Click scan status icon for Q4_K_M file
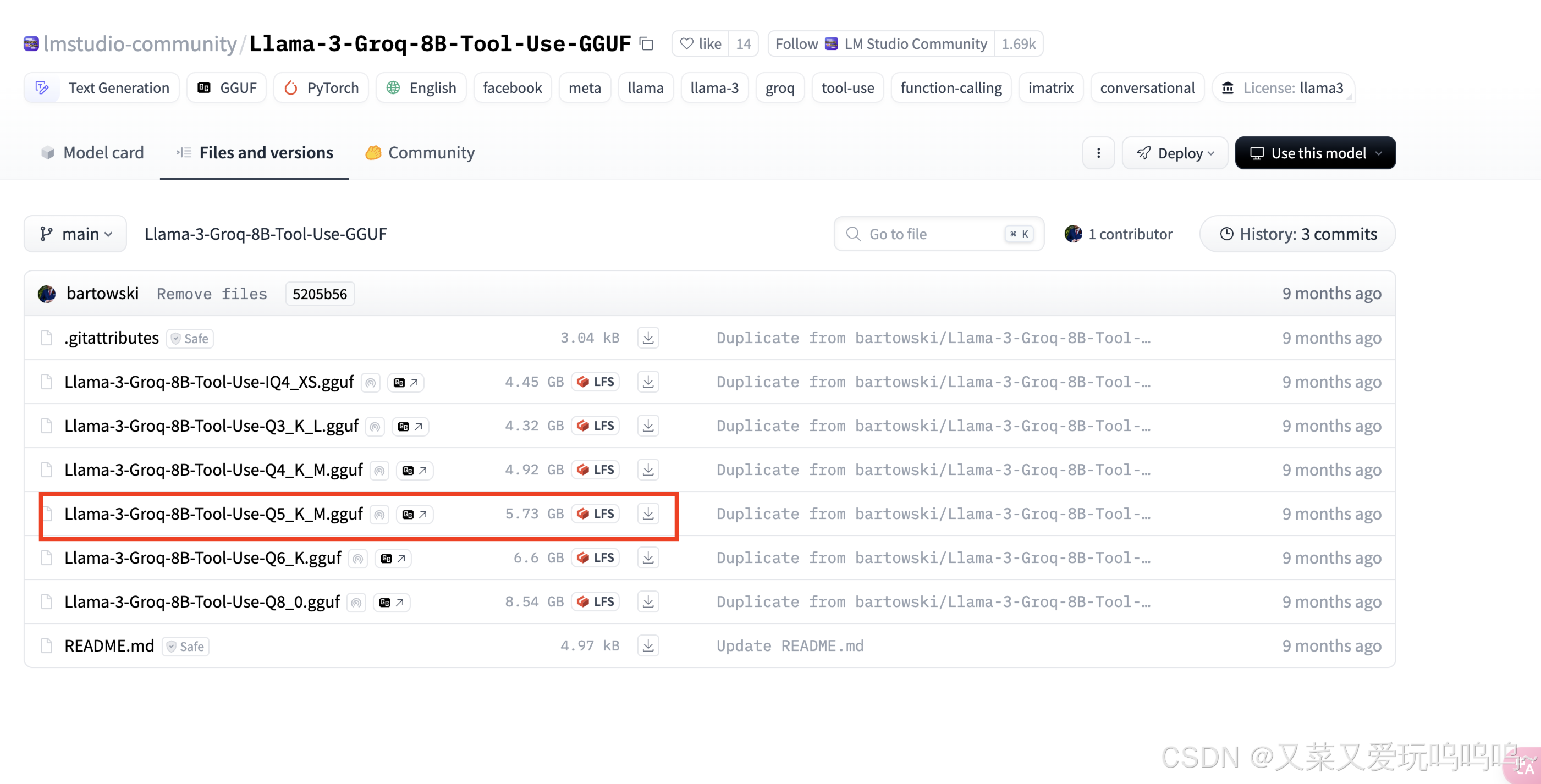The width and height of the screenshot is (1541, 784). [379, 471]
